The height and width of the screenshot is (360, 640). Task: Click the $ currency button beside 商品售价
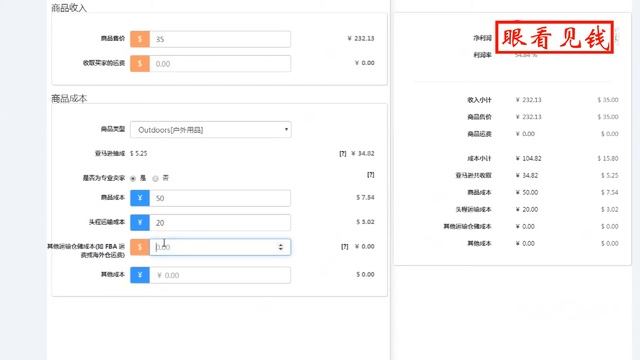click(140, 39)
